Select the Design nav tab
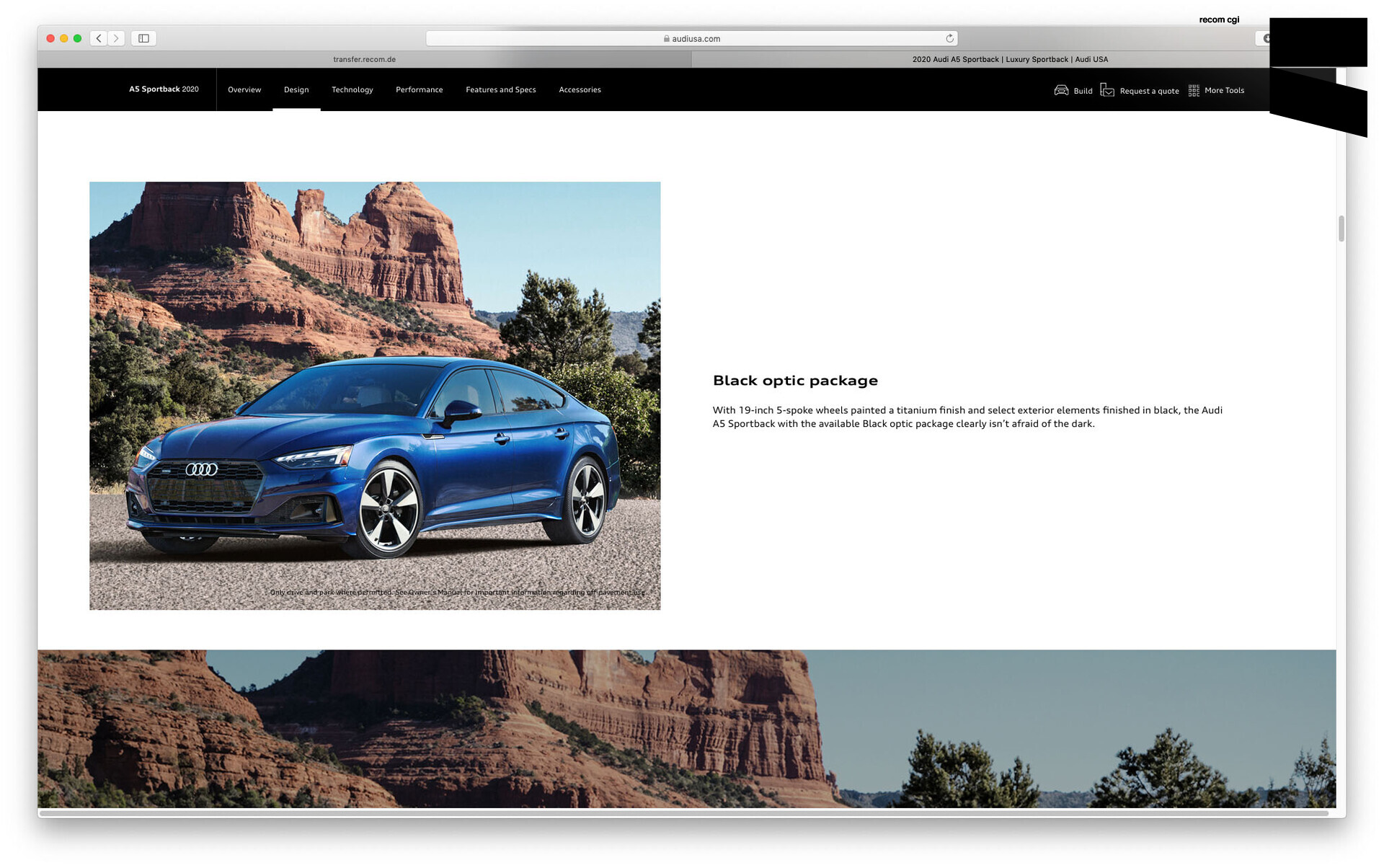 click(296, 89)
